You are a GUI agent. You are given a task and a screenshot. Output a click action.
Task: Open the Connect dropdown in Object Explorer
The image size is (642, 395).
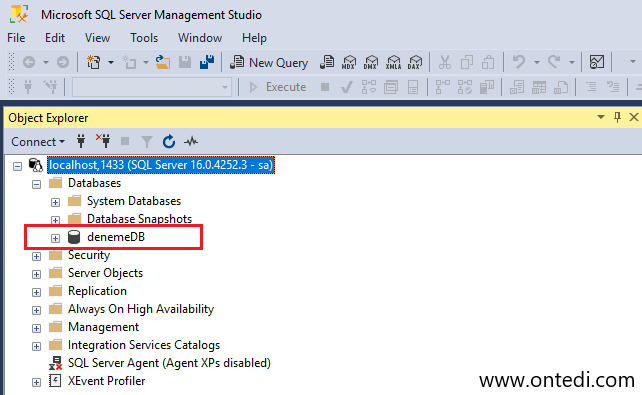click(x=38, y=142)
